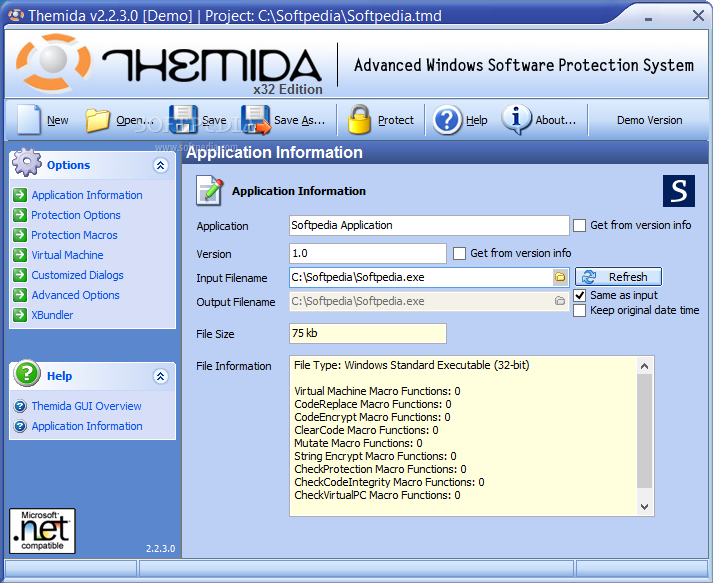The height and width of the screenshot is (583, 713).
Task: Click the Save floppy disk icon
Action: [x=183, y=119]
